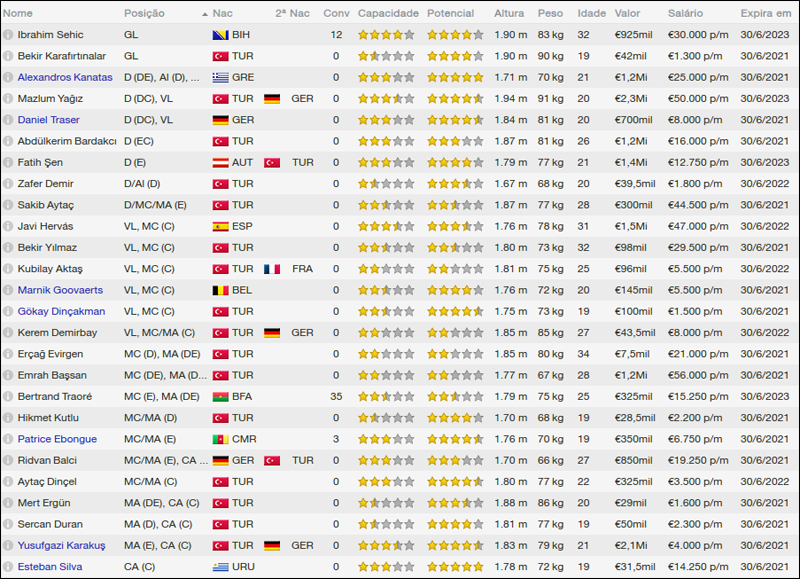
Task: Click the Idade column header
Action: click(x=591, y=14)
